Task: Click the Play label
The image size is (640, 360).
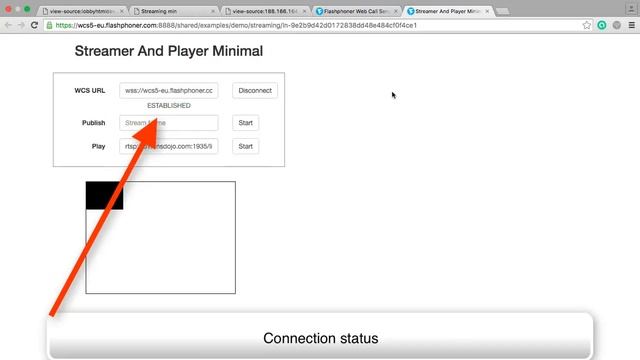Action: click(x=98, y=147)
